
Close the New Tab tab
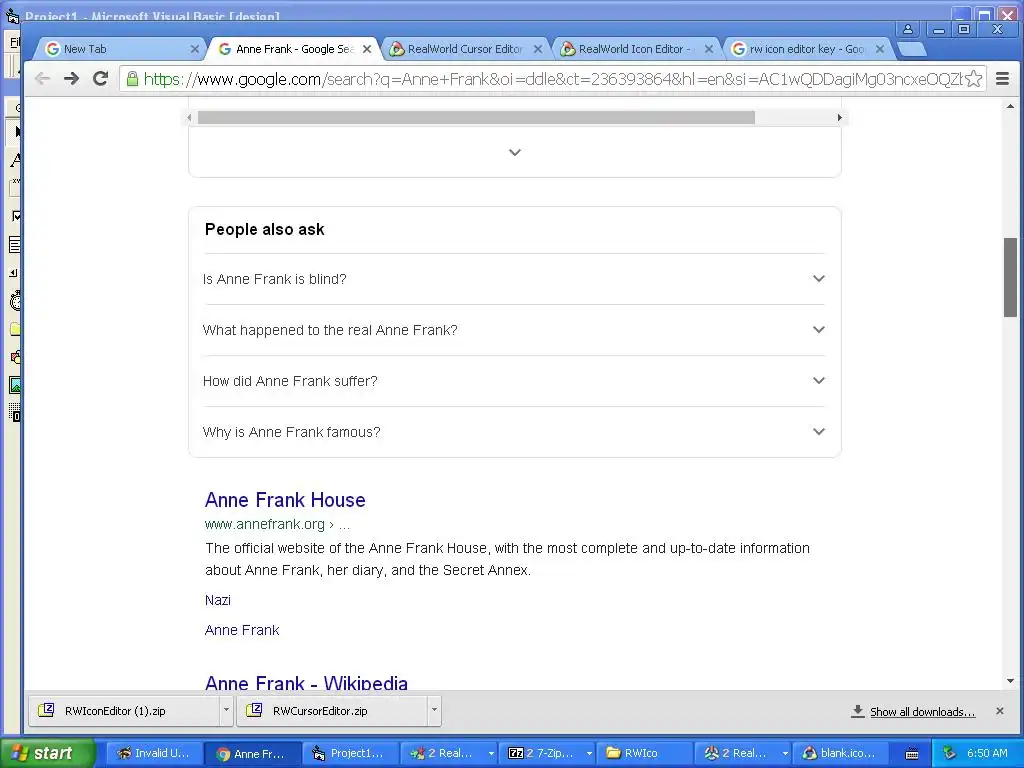[195, 49]
